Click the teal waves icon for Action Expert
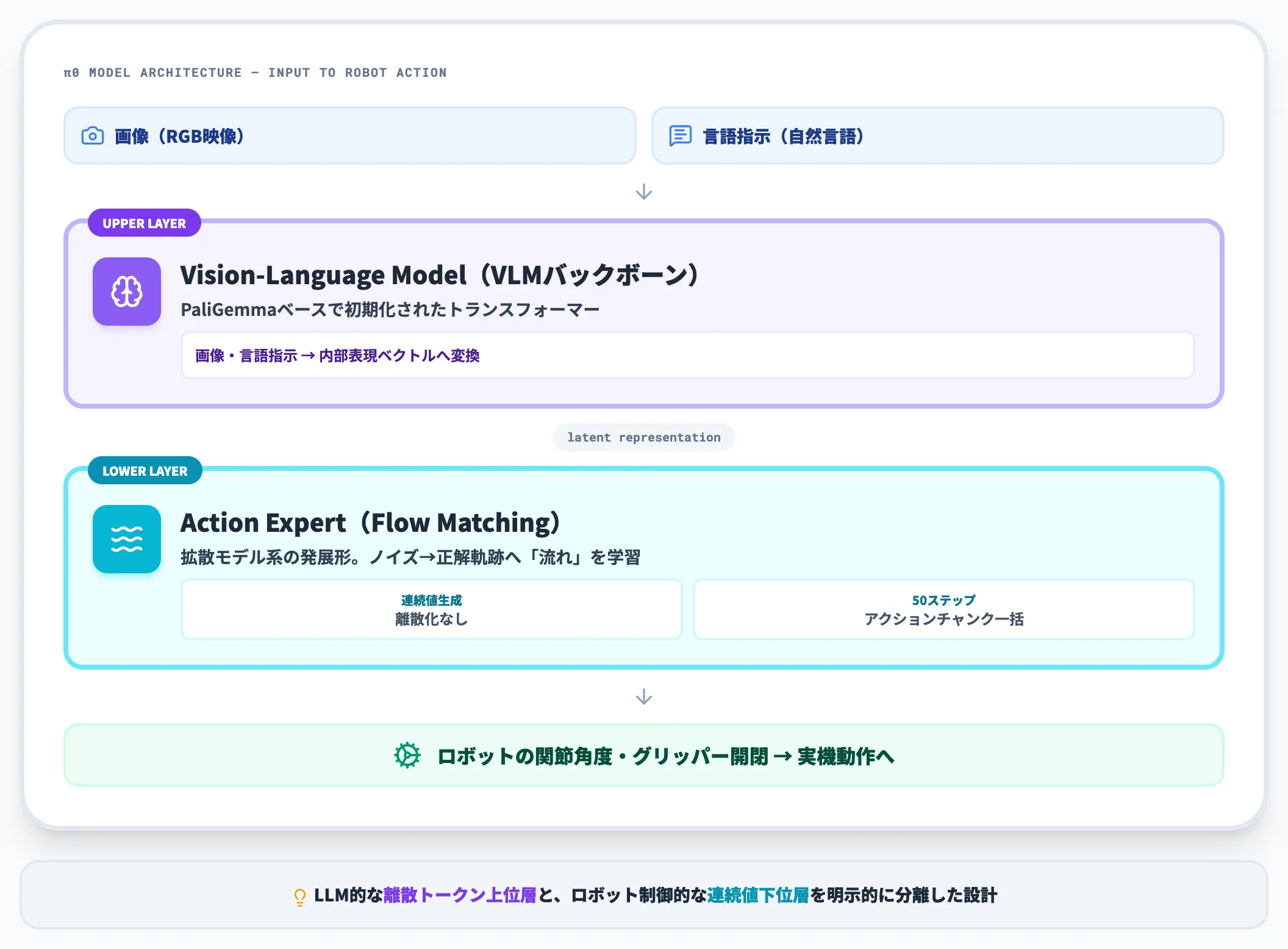 pyautogui.click(x=127, y=539)
